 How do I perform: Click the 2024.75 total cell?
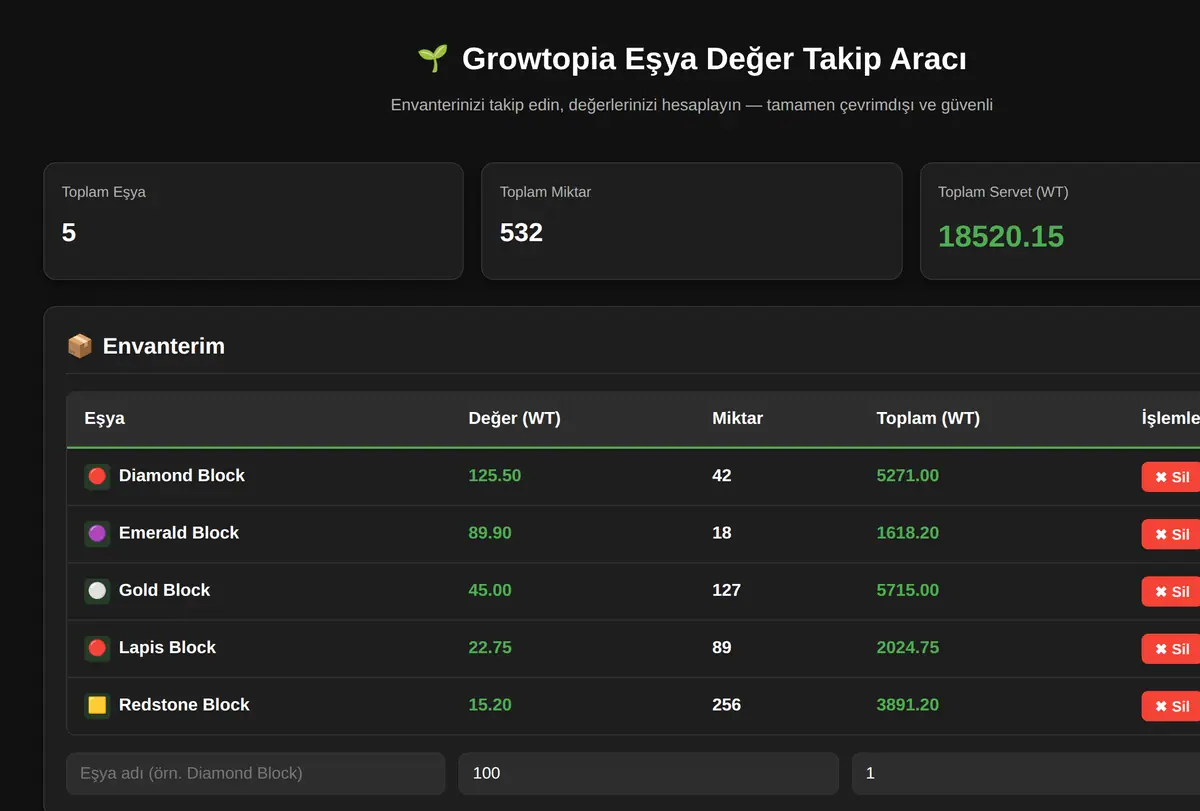[x=908, y=647]
